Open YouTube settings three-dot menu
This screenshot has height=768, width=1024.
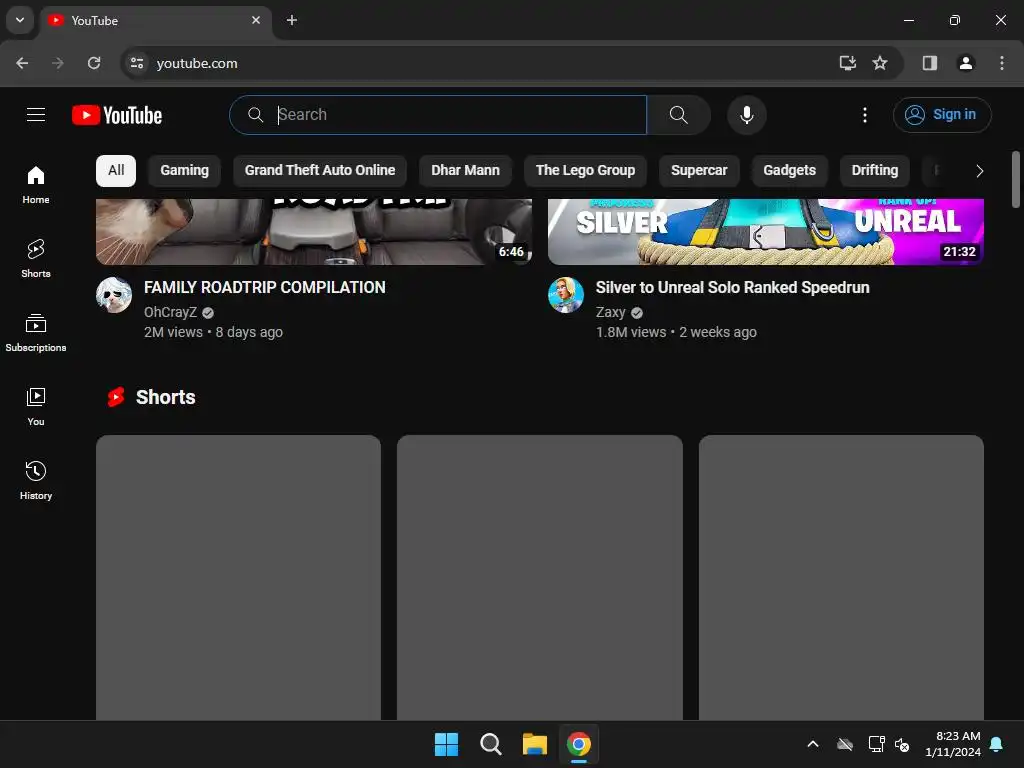(x=865, y=115)
